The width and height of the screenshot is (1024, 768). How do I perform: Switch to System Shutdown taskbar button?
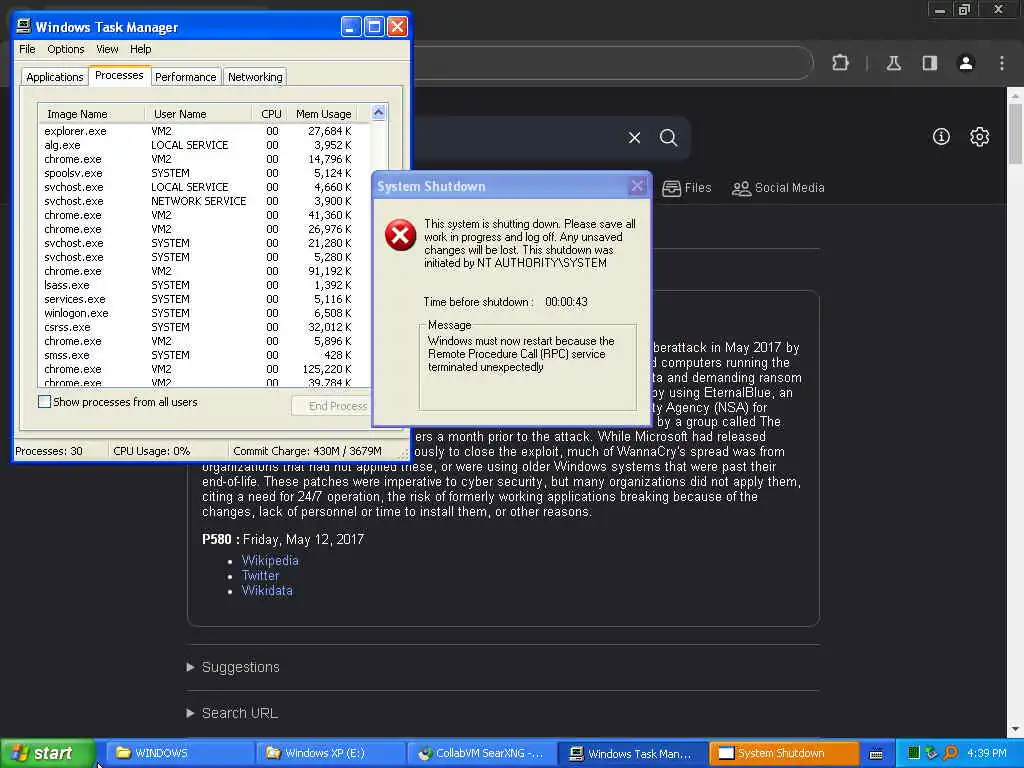click(784, 753)
